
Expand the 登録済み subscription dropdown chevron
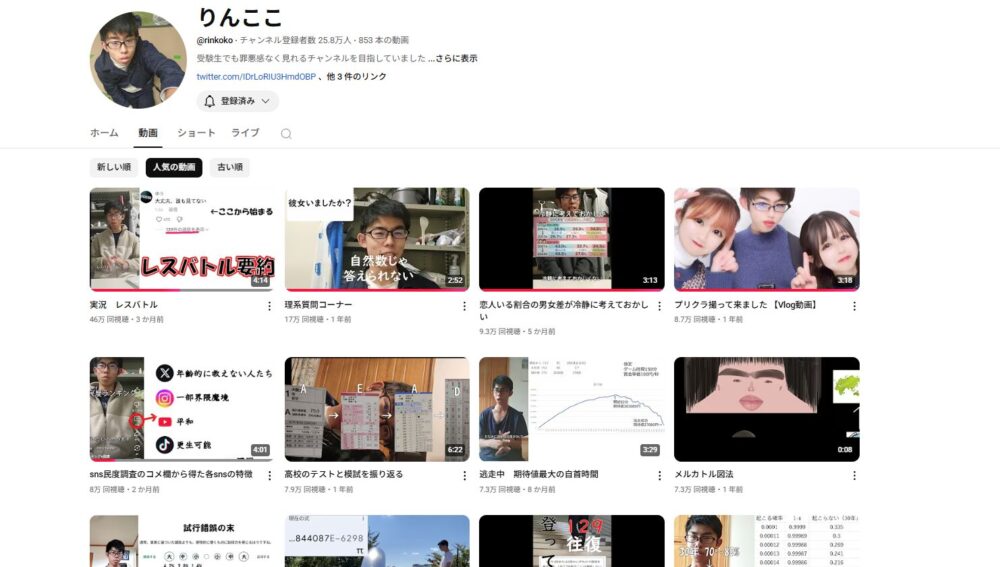[265, 101]
